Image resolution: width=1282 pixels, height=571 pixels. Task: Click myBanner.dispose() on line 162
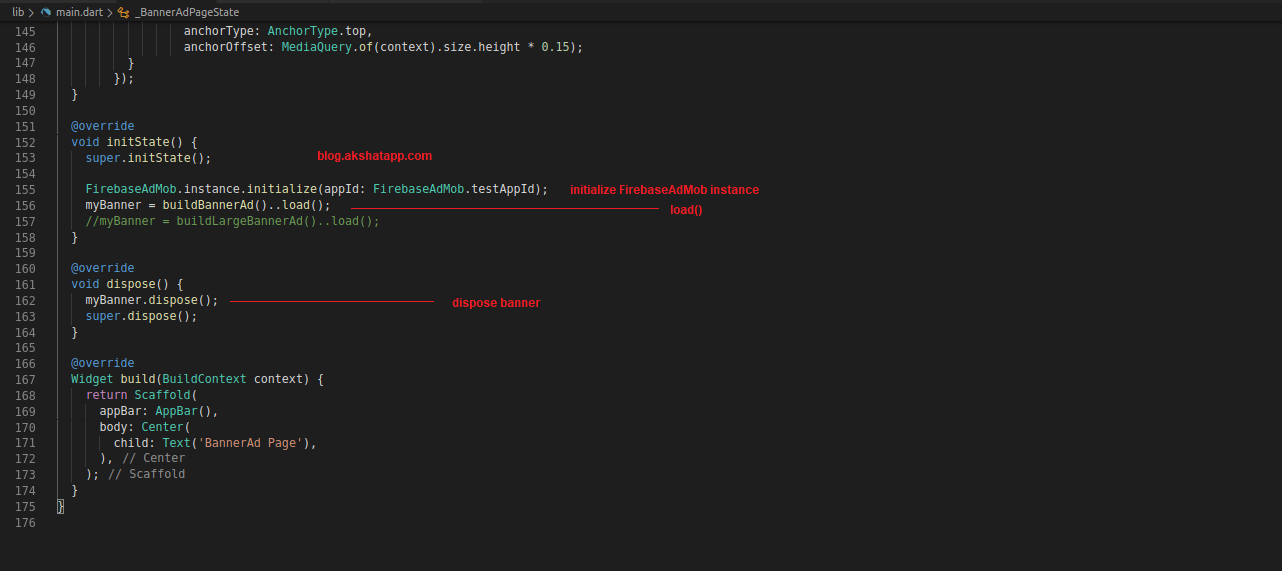(151, 300)
